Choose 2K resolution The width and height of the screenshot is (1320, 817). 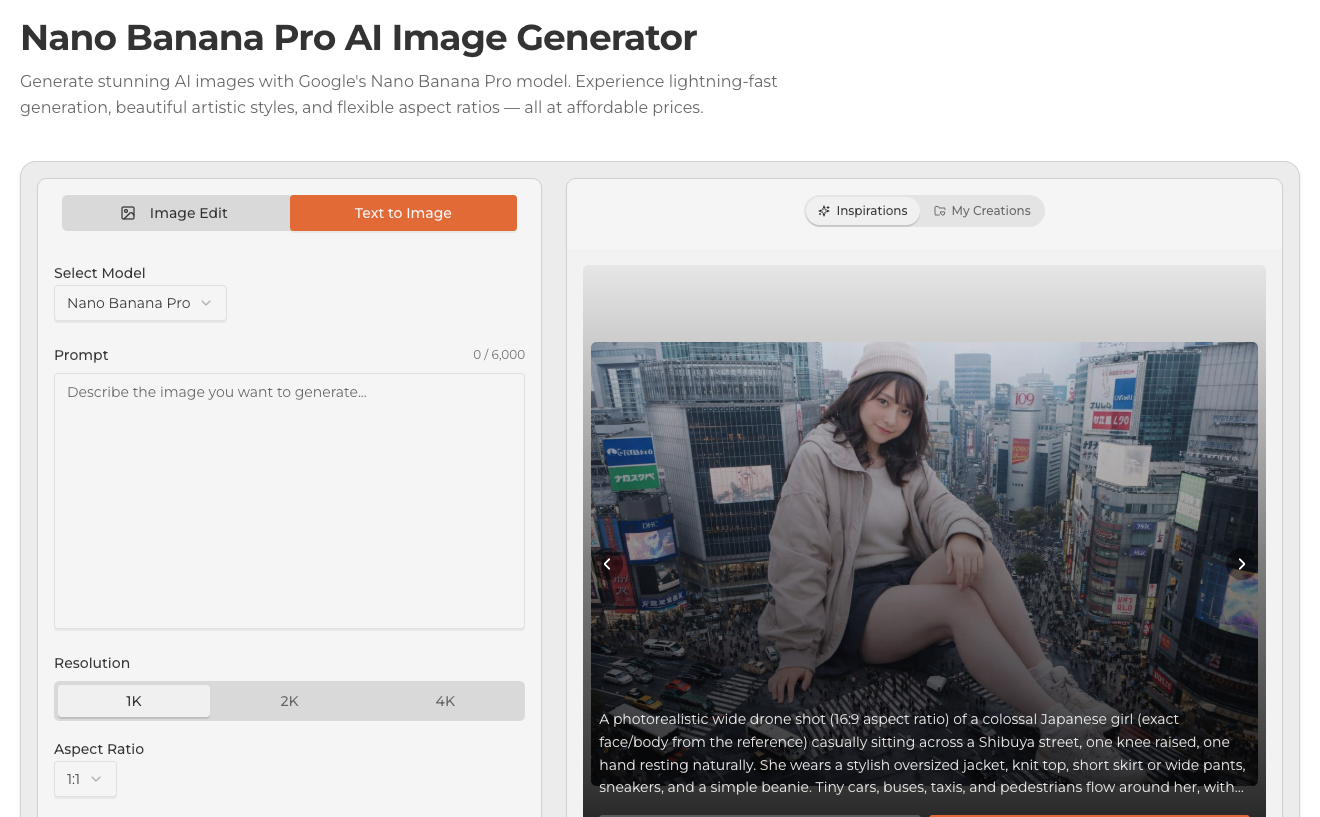(289, 701)
